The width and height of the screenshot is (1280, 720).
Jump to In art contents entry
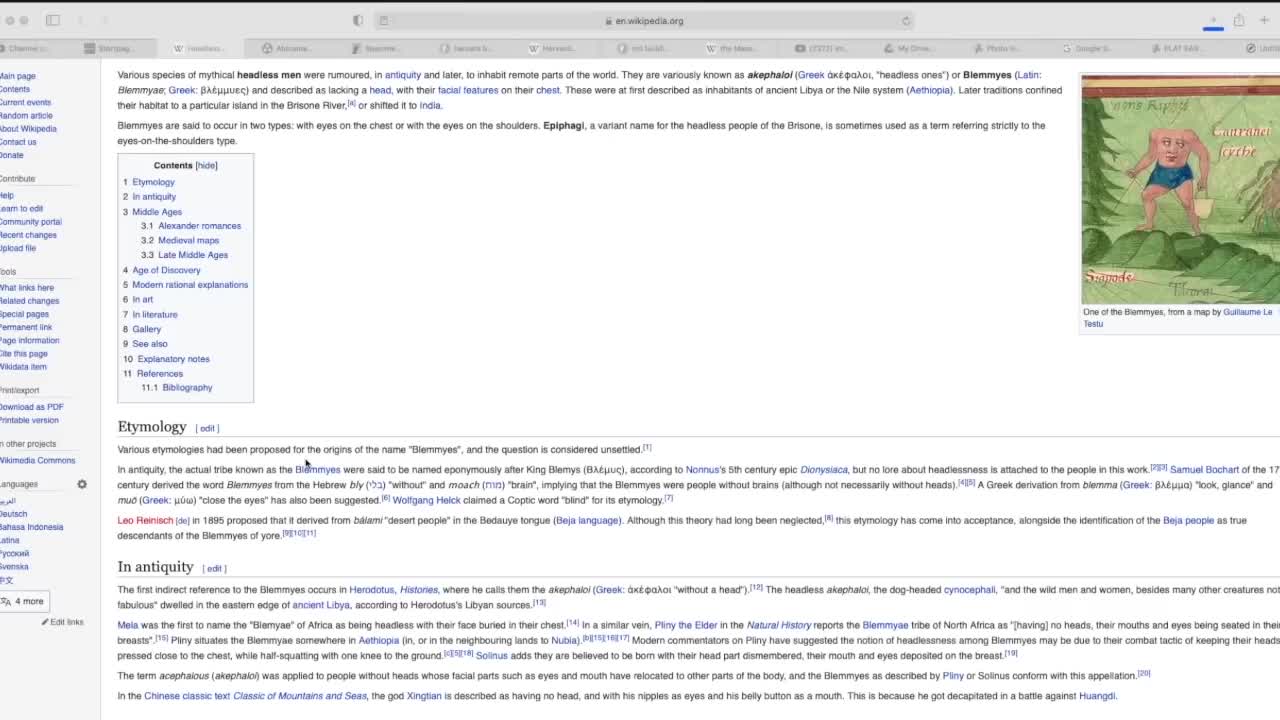coord(143,300)
